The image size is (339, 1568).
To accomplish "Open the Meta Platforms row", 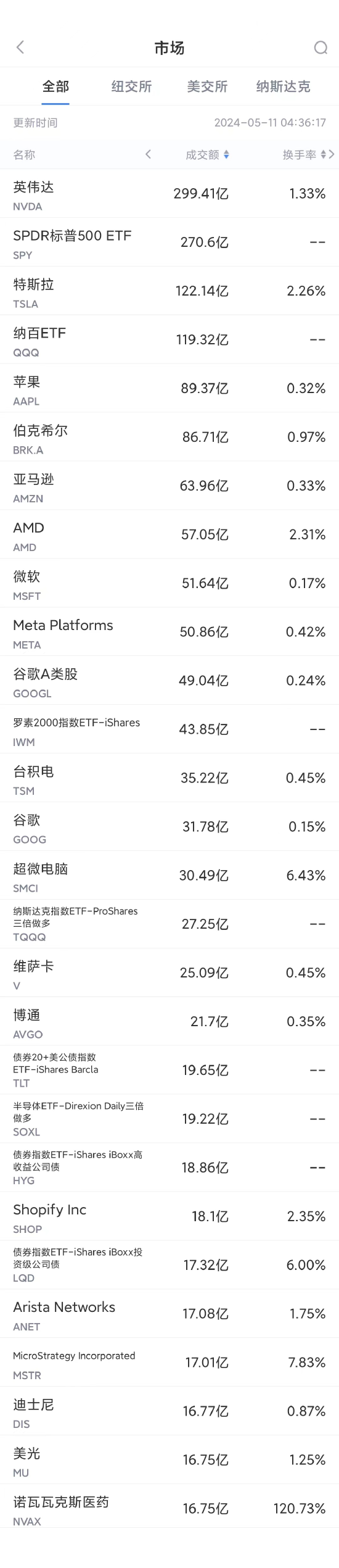I will click(169, 633).
